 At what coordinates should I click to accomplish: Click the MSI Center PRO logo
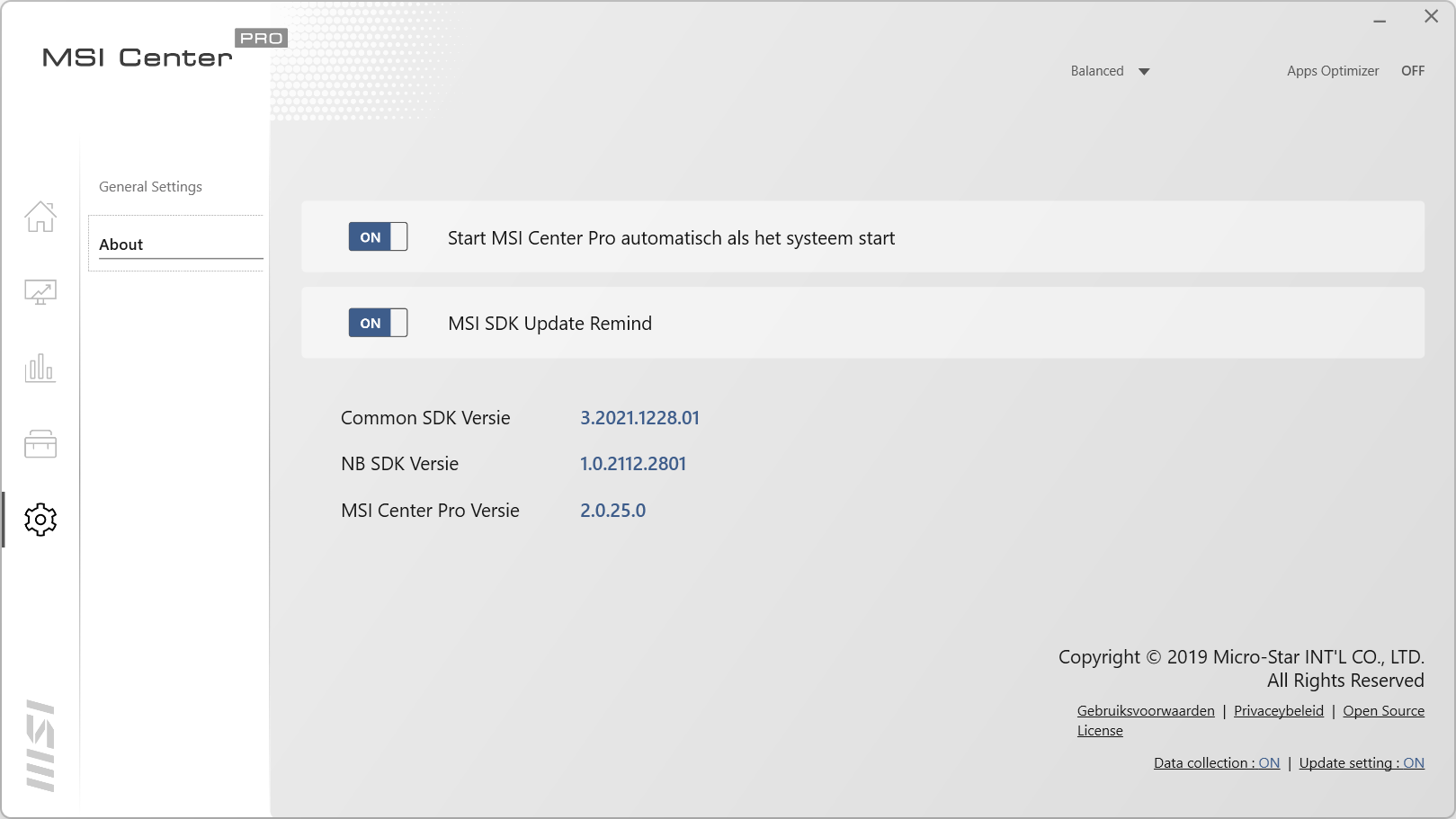[162, 54]
